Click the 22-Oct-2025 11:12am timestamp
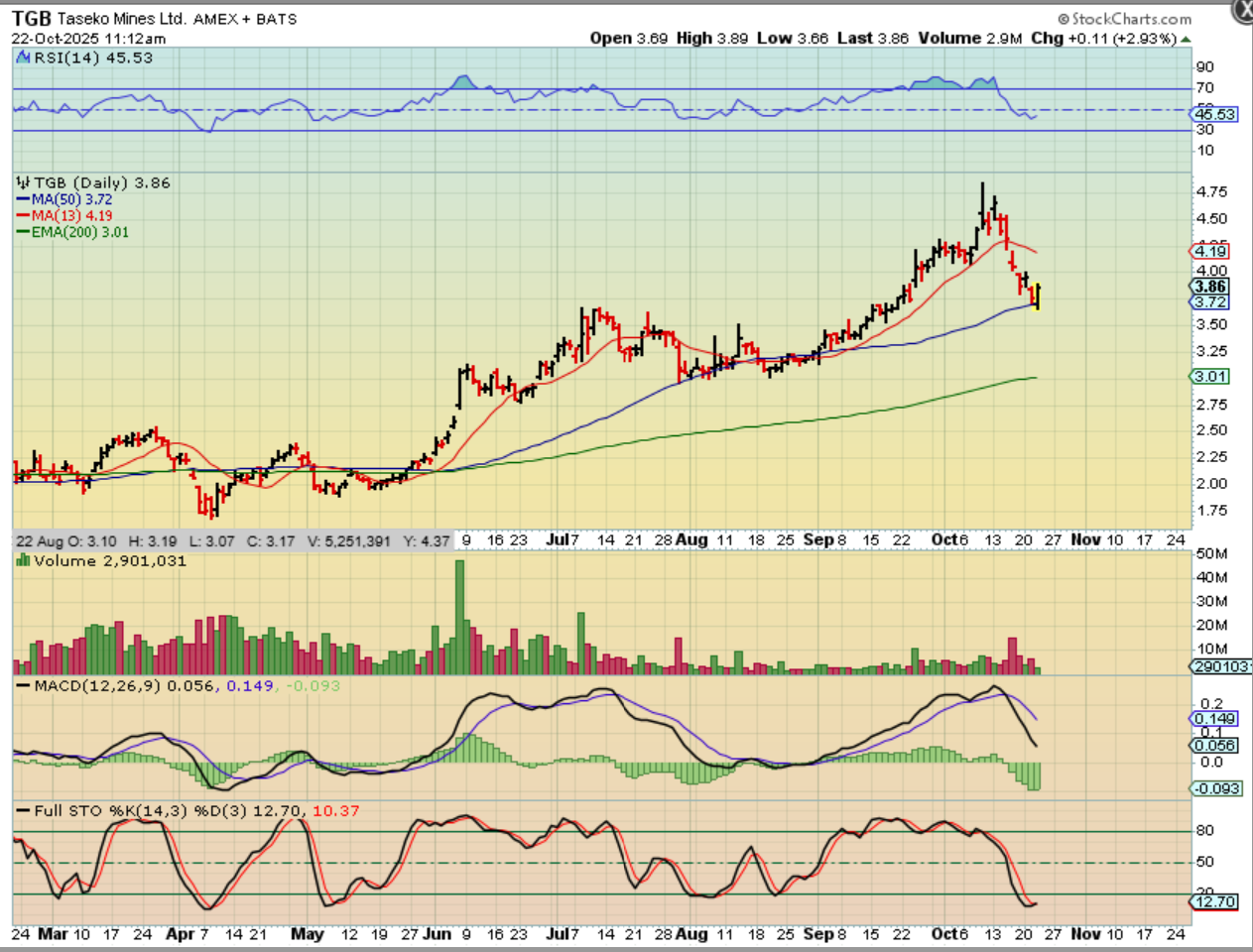1253x952 pixels. pyautogui.click(x=89, y=39)
